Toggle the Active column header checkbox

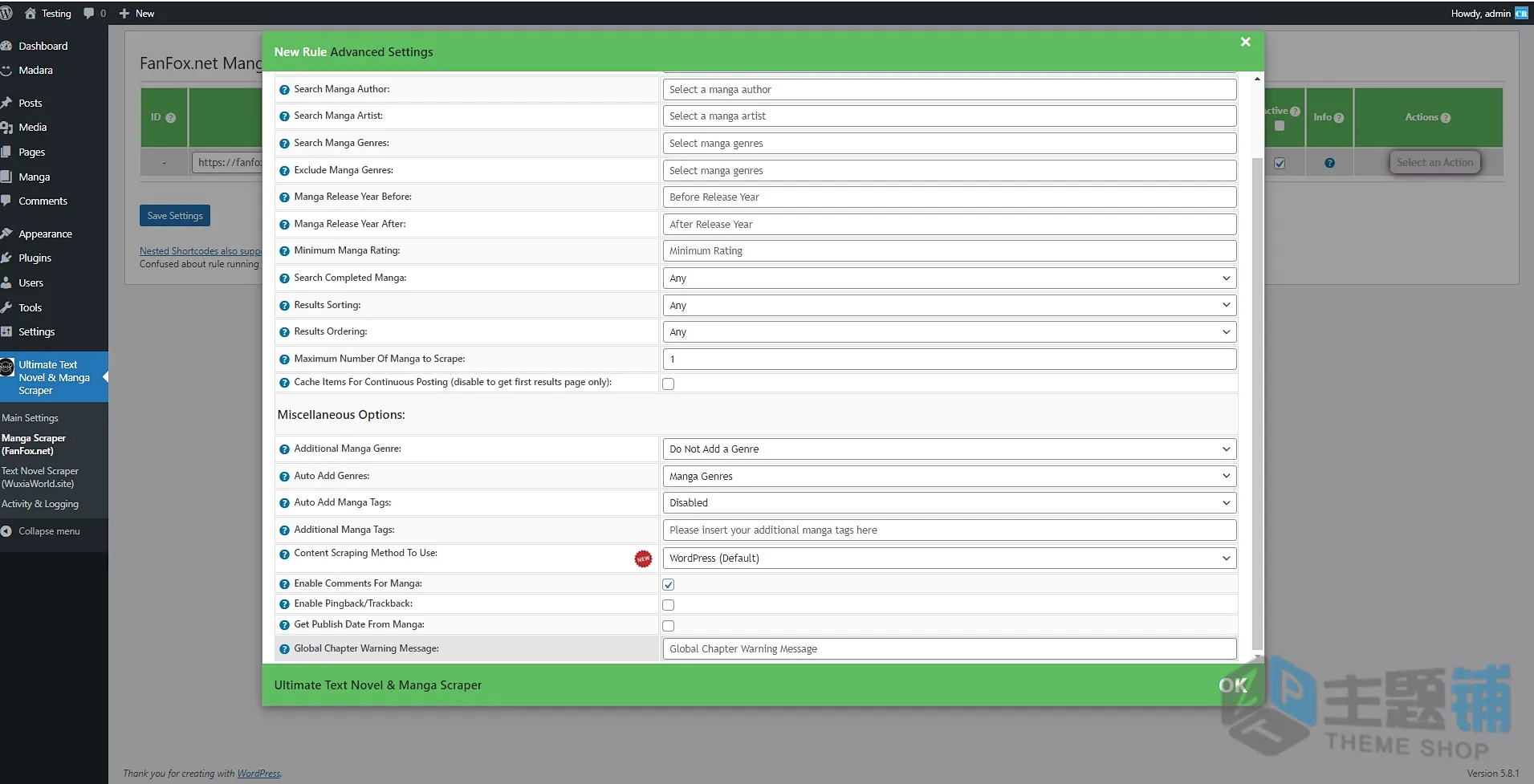(1280, 126)
